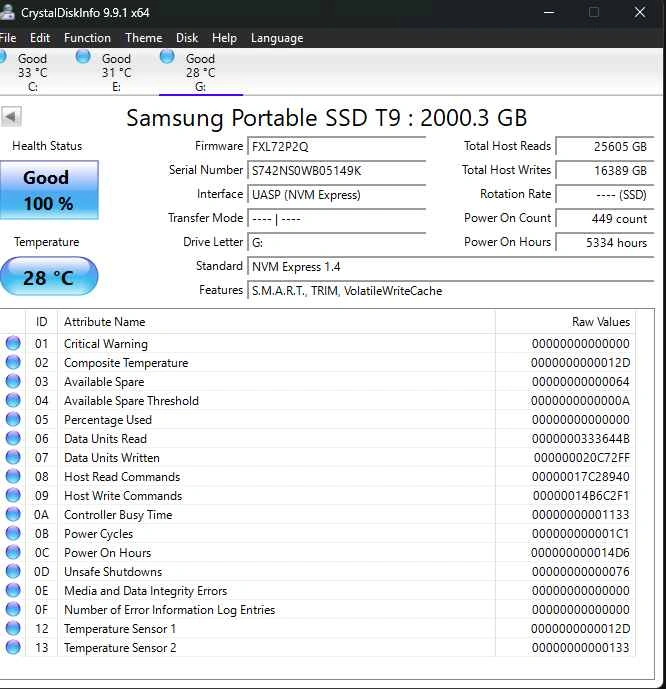Click the 28 °C temperature button
This screenshot has height=689, width=666.
tap(49, 277)
